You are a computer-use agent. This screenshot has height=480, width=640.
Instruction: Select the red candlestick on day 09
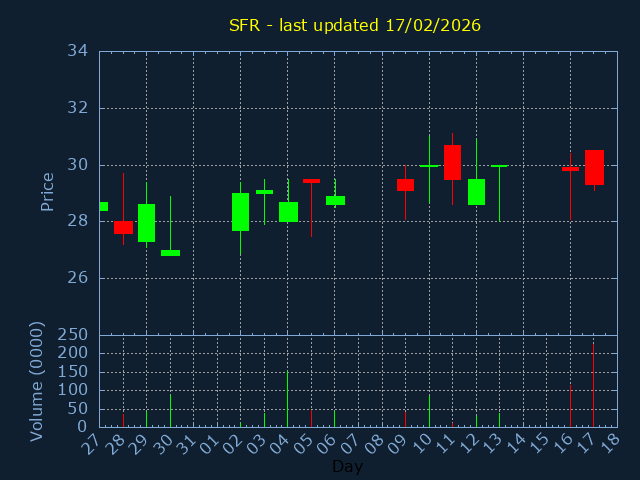pos(405,185)
